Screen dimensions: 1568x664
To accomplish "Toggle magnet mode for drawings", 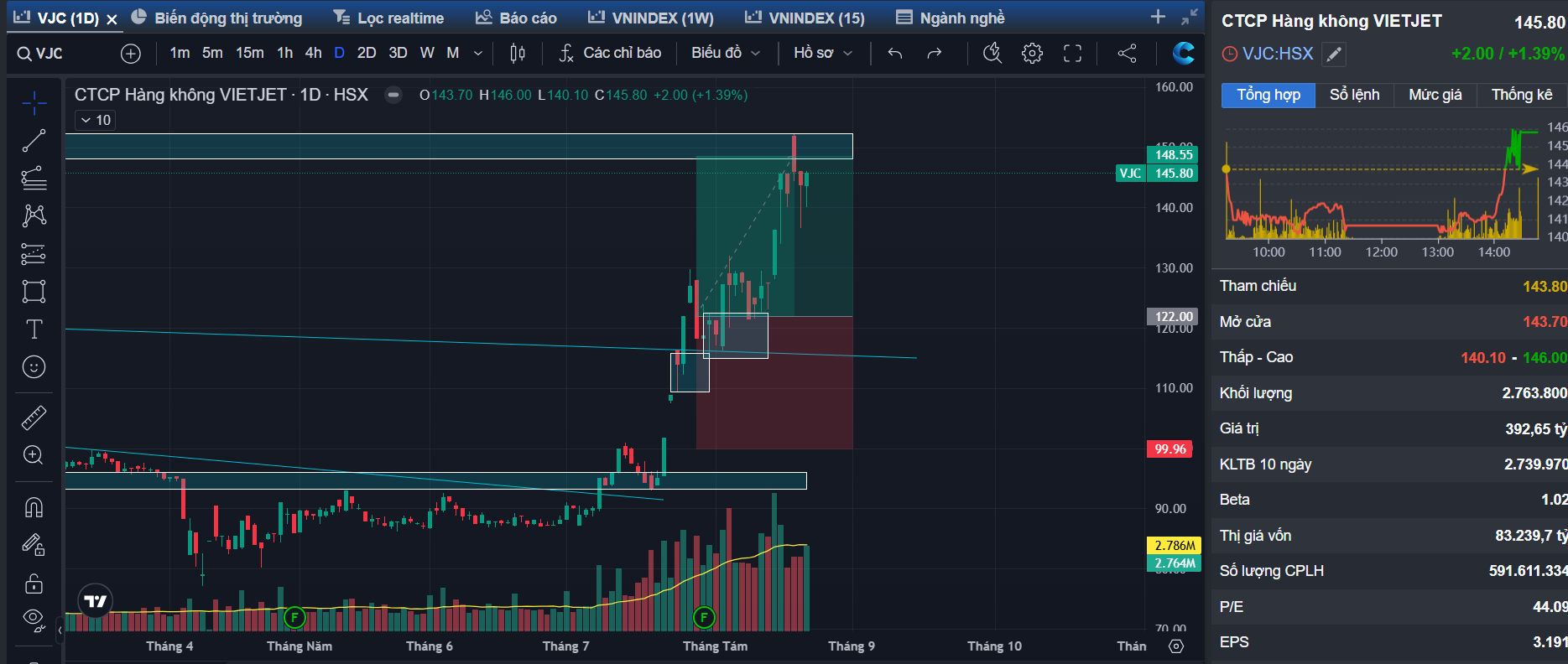I will 34,507.
